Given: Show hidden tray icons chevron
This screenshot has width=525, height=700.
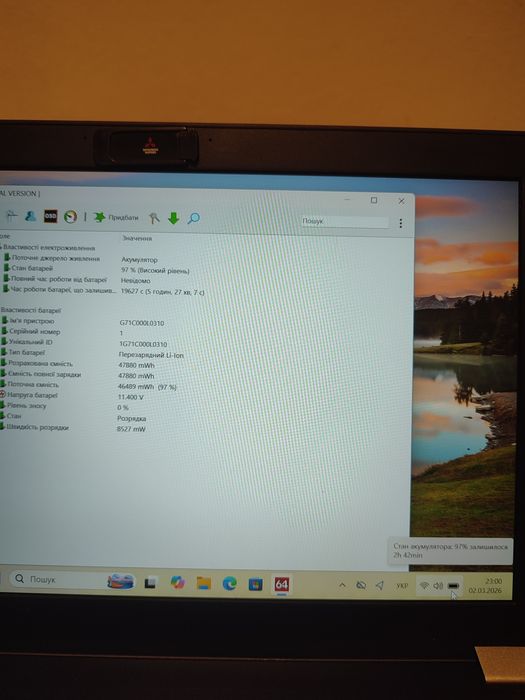Looking at the screenshot, I should point(342,585).
